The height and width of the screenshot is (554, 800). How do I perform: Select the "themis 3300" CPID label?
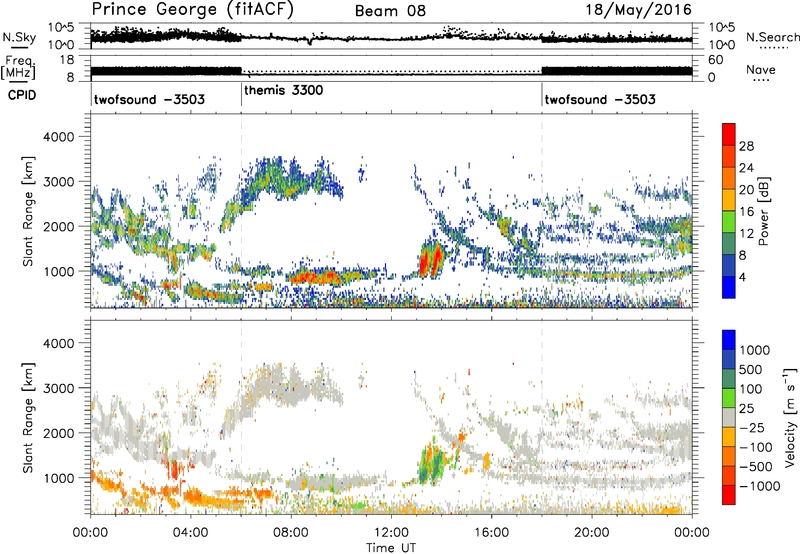coord(284,91)
